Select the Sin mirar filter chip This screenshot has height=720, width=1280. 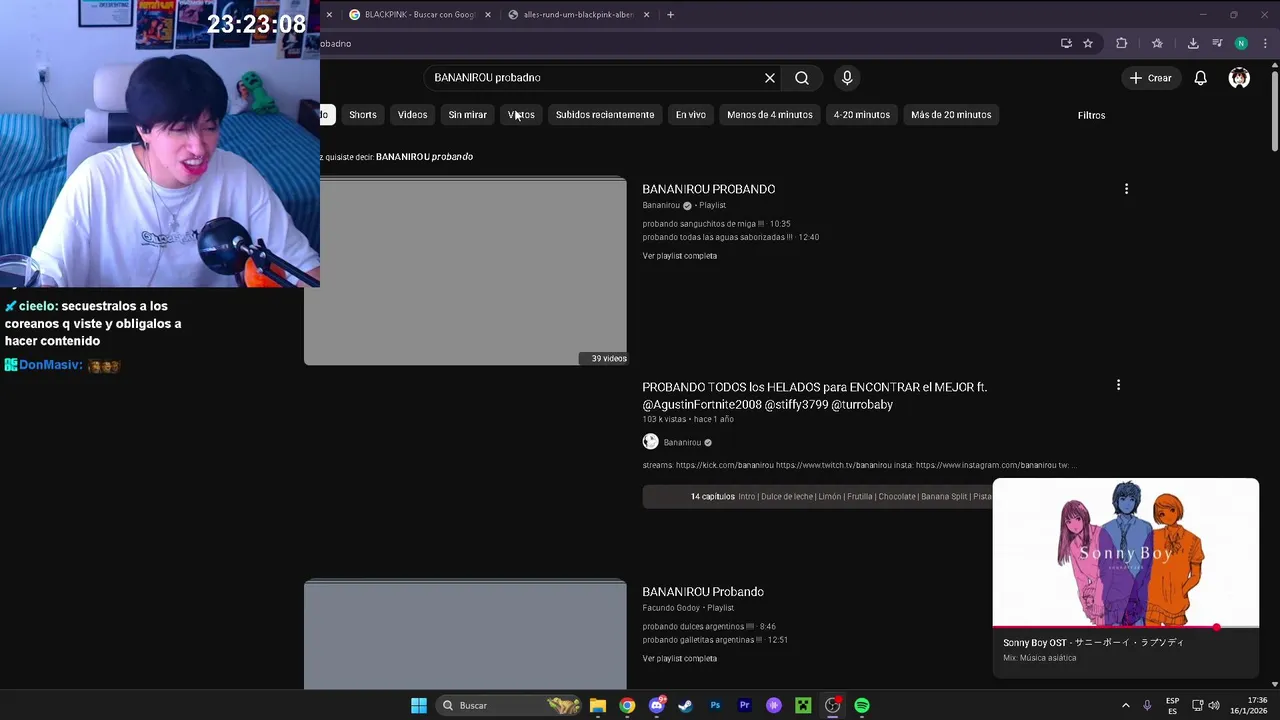point(467,115)
